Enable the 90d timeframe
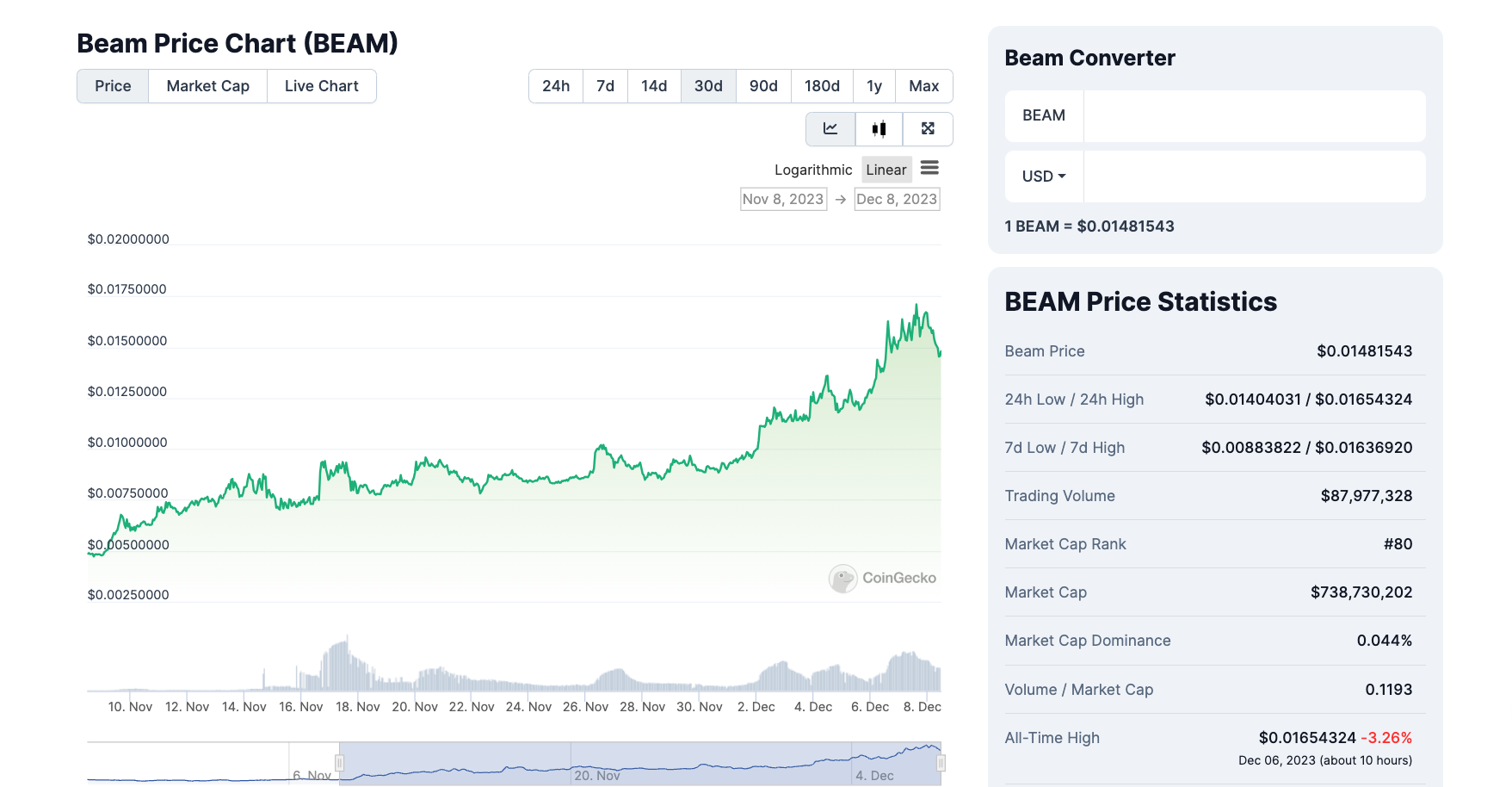 pos(762,86)
